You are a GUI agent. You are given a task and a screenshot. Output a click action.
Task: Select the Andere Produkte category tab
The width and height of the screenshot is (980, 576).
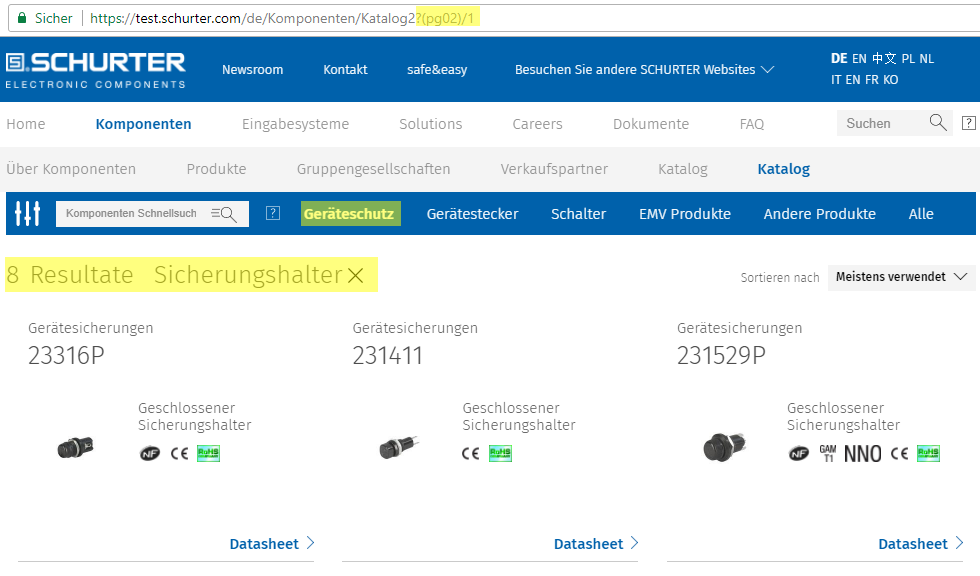tap(819, 214)
